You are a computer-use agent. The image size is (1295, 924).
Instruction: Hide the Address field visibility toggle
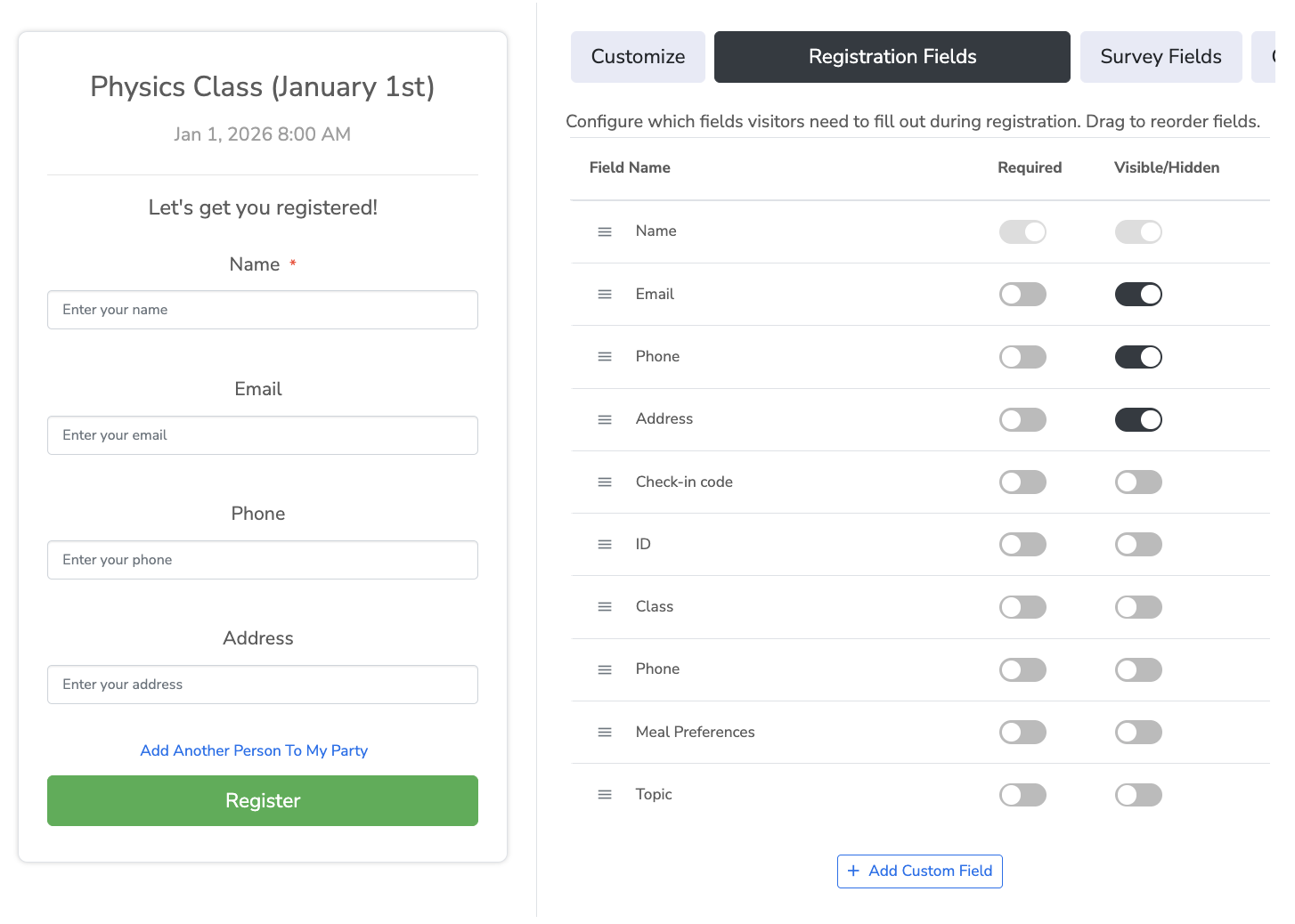1137,419
